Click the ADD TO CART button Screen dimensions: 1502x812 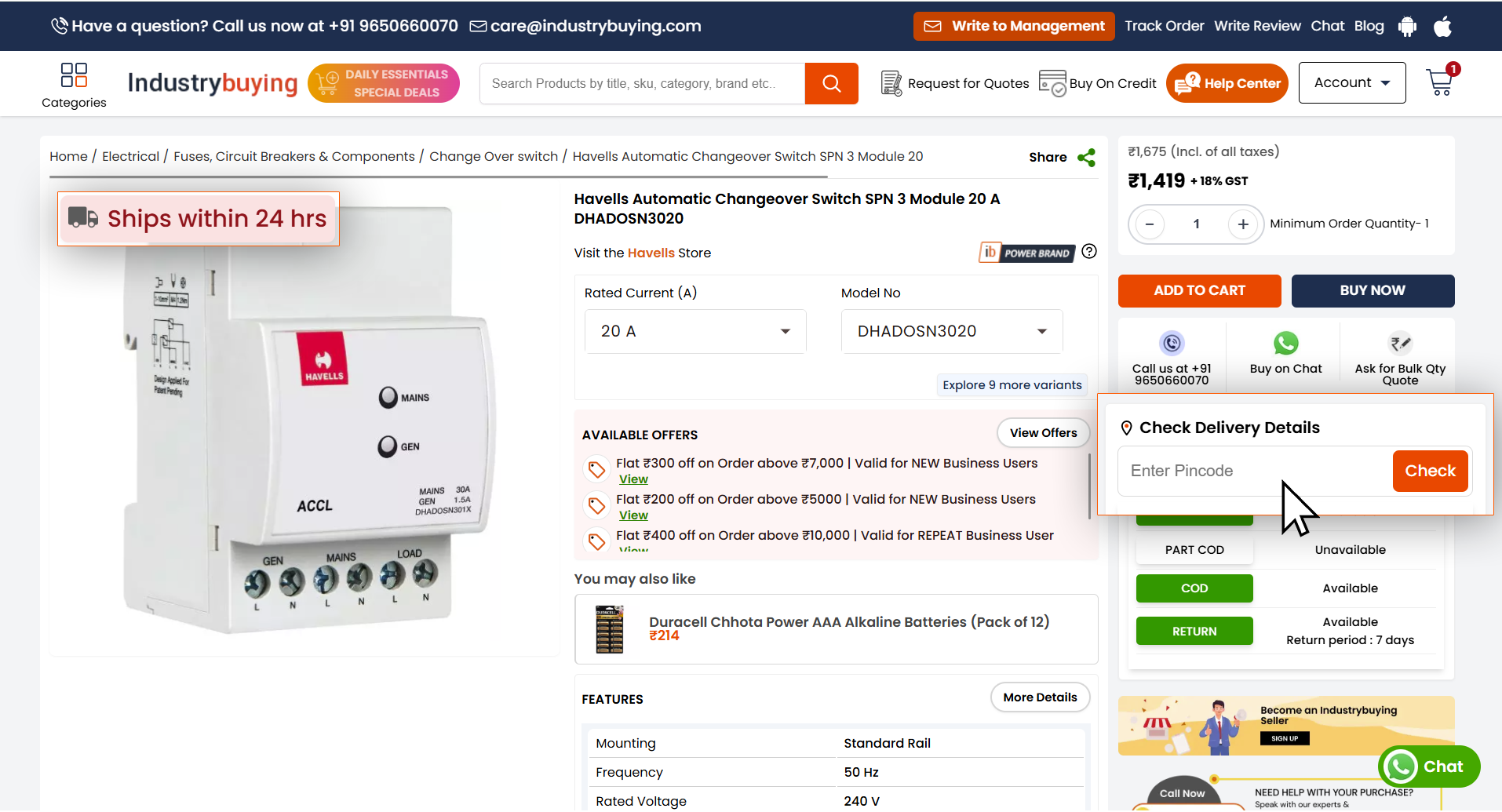(x=1199, y=291)
